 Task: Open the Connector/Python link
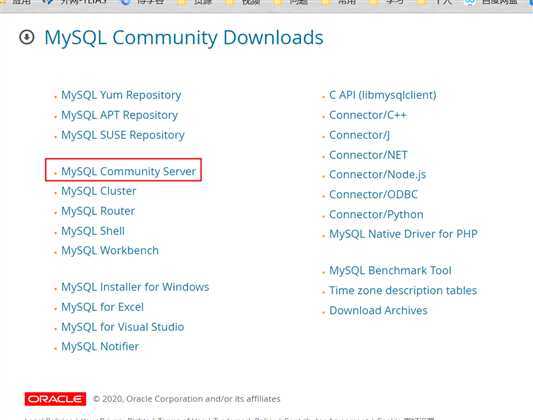coord(376,214)
